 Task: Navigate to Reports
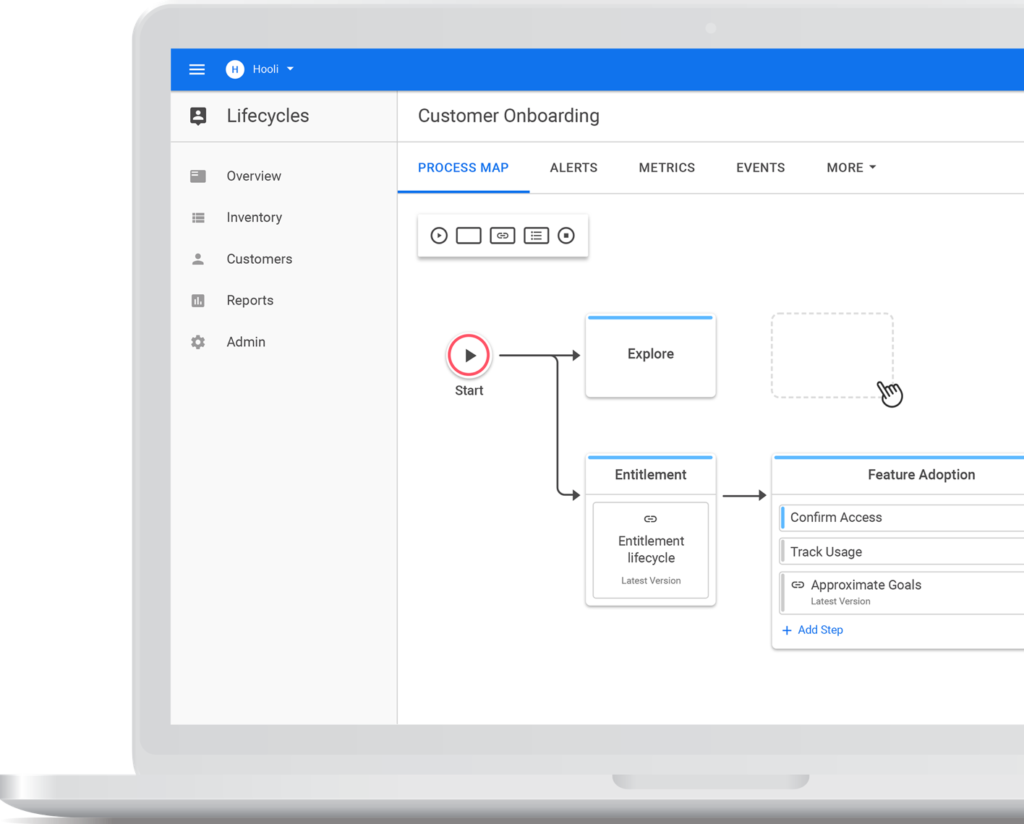click(250, 300)
